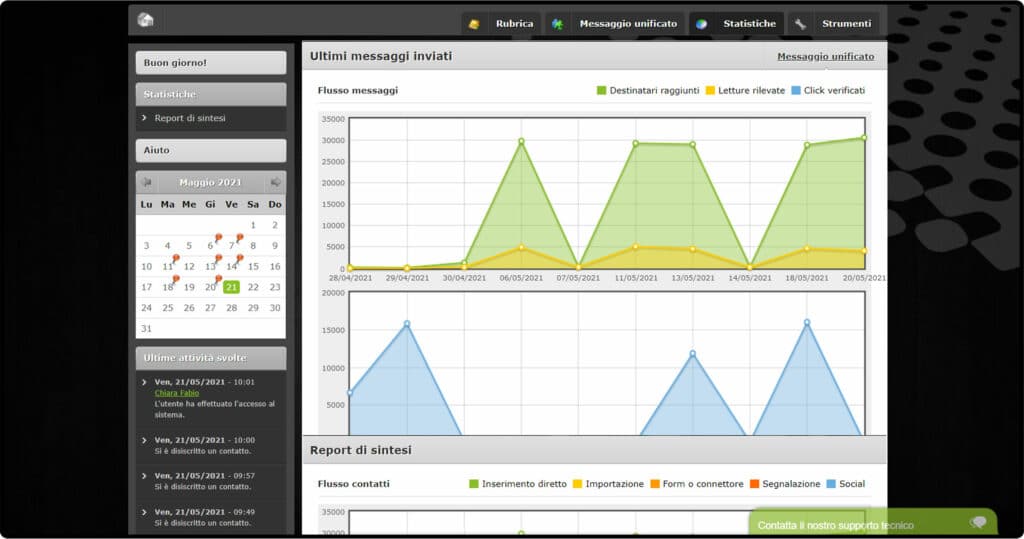
Task: Open the Chiara Fabio user link
Action: pos(176,393)
